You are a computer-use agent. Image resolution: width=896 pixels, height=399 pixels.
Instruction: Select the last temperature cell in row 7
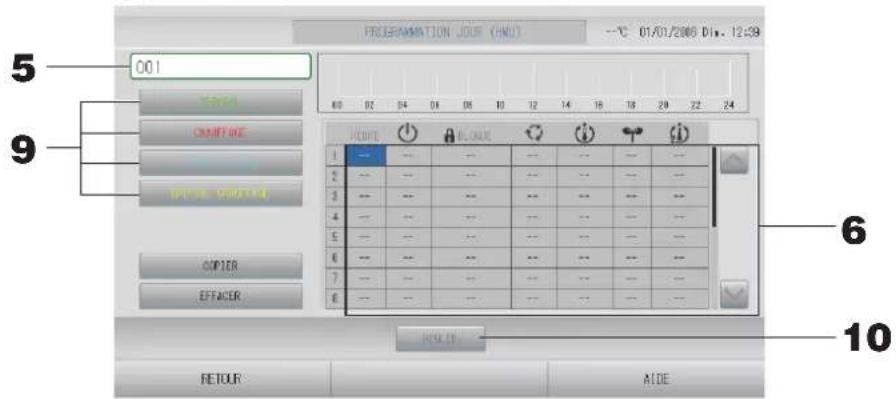(680, 278)
